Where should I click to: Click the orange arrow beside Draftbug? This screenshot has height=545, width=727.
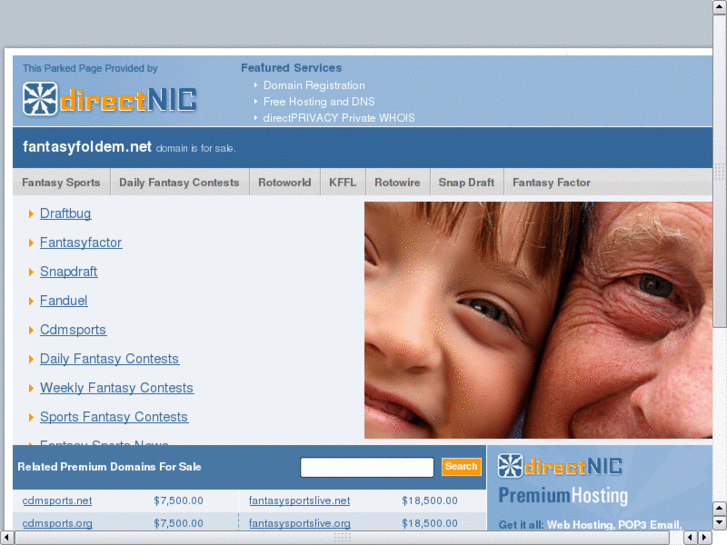click(x=31, y=214)
